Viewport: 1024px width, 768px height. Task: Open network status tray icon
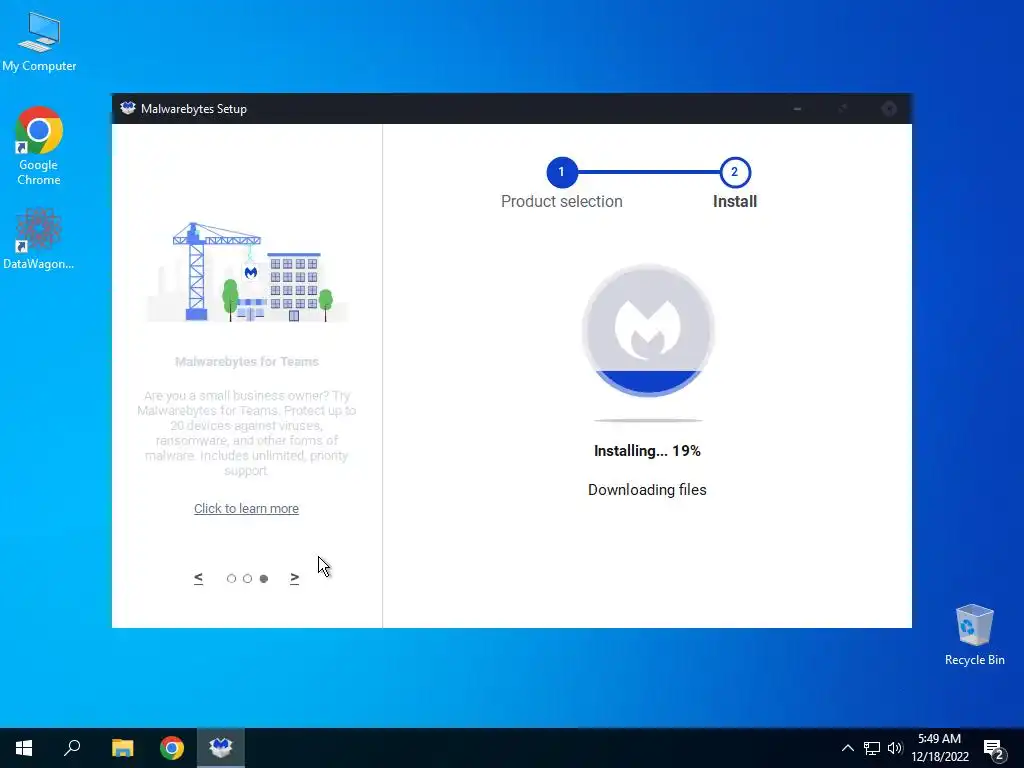[872, 748]
